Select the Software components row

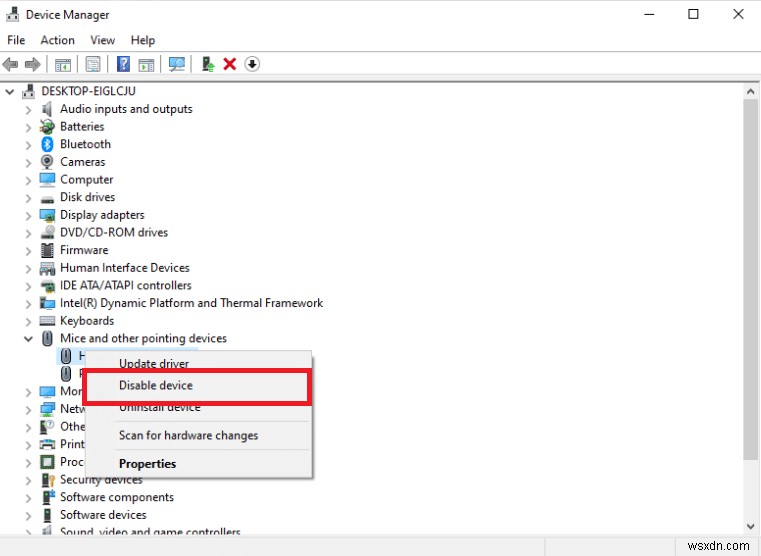(116, 497)
